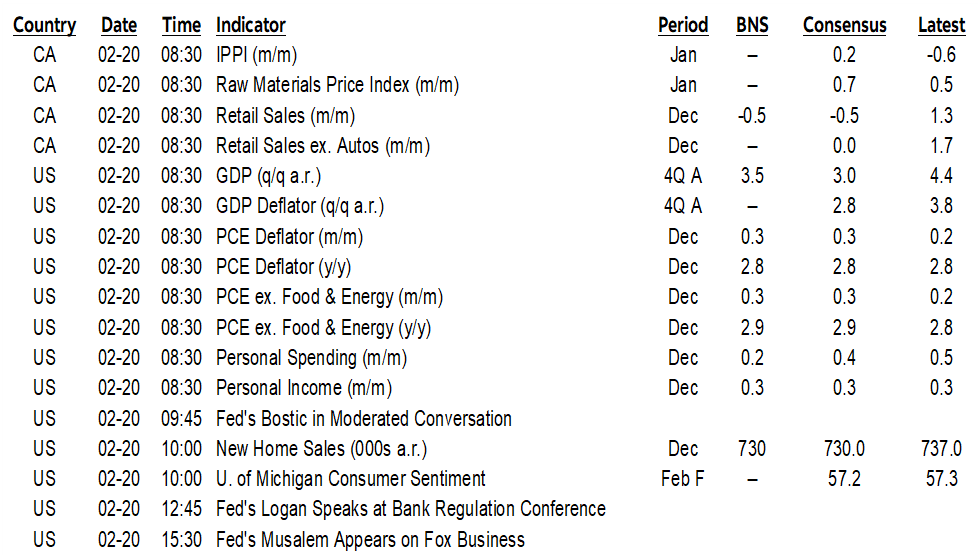Select the GDP Deflator (q/q a.r.) row
The width and height of the screenshot is (980, 557).
(x=300, y=206)
